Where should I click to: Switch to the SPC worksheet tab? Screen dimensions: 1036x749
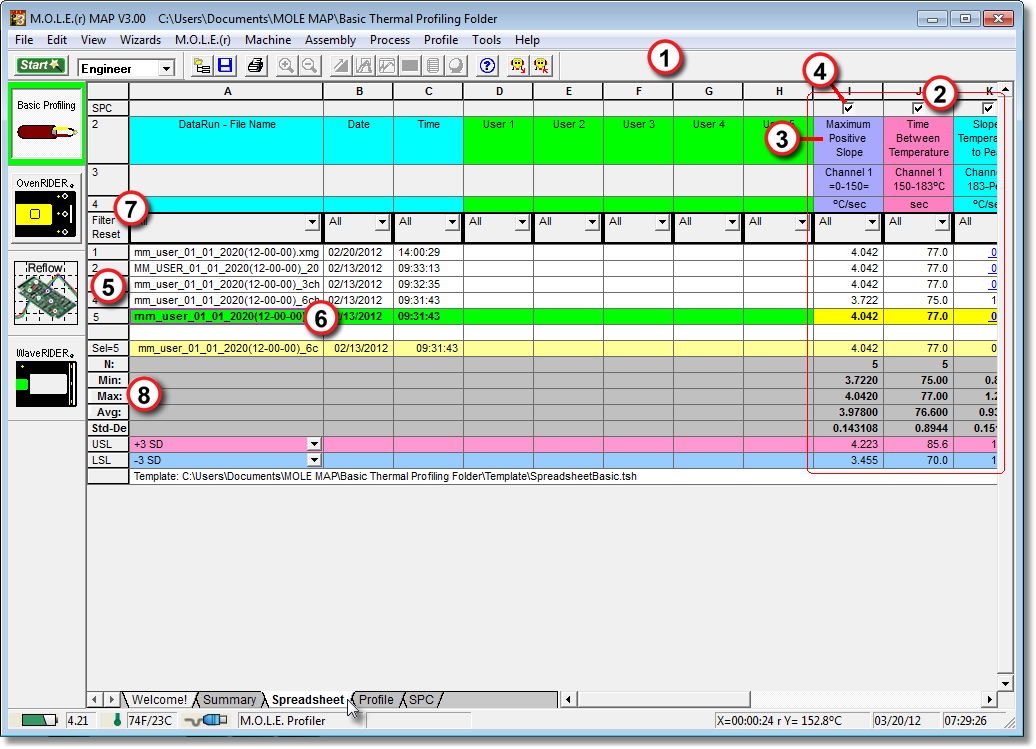(422, 699)
